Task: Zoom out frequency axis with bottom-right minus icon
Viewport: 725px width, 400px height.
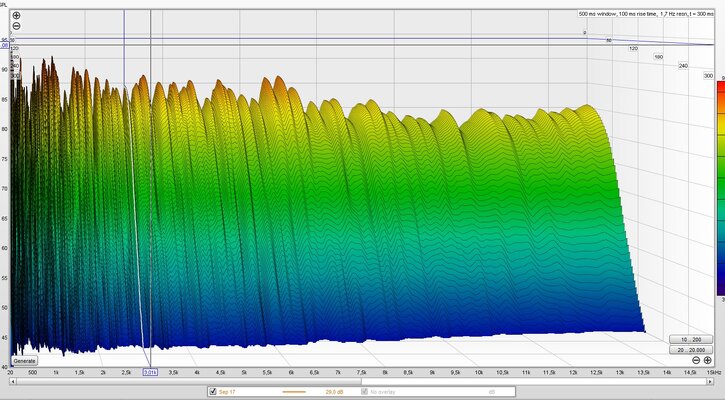Action: [696, 360]
